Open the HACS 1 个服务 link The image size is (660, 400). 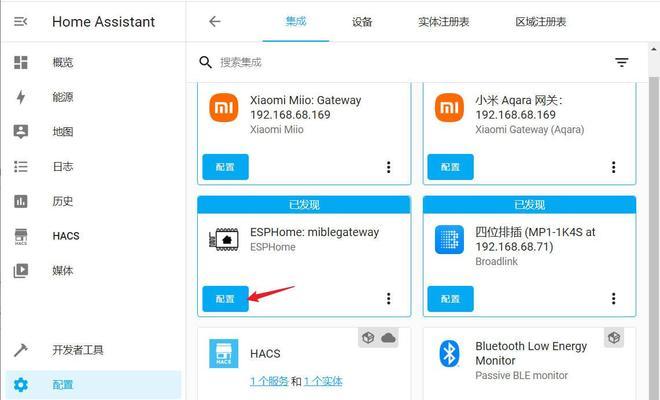click(x=269, y=381)
